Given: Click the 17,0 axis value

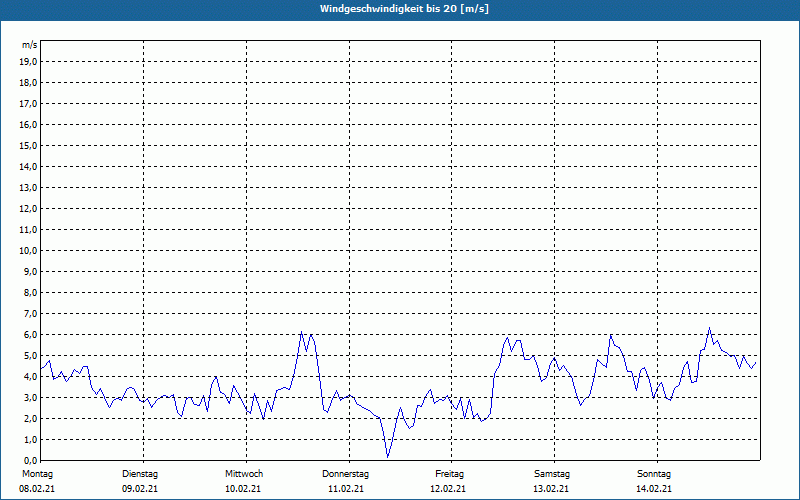Looking at the screenshot, I should coord(28,104).
